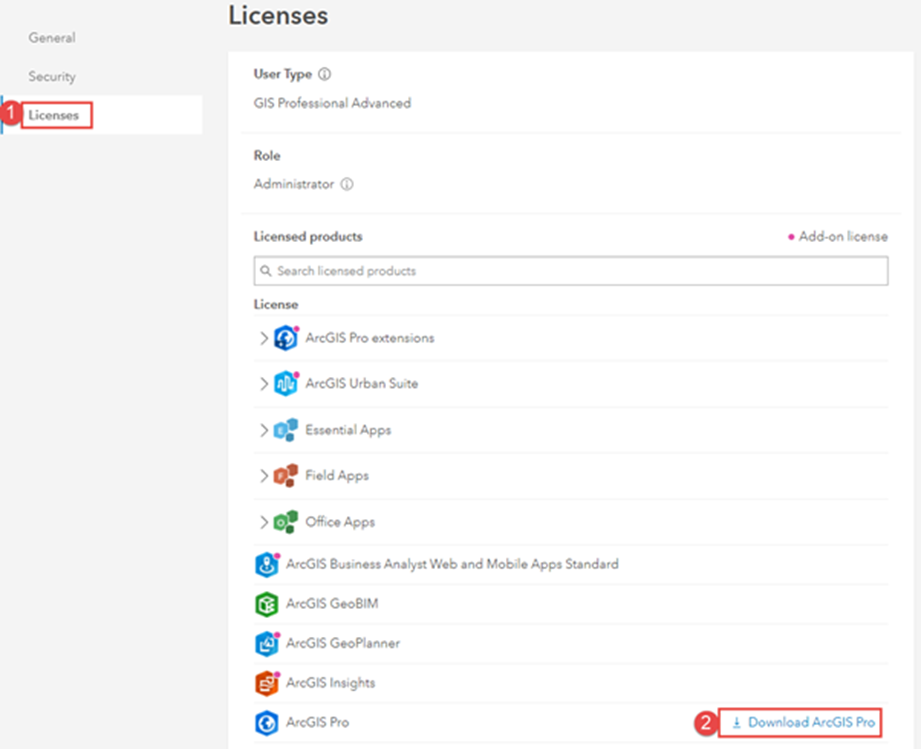
Task: Click the ArcGIS Business Analyst icon
Action: pyautogui.click(x=266, y=564)
